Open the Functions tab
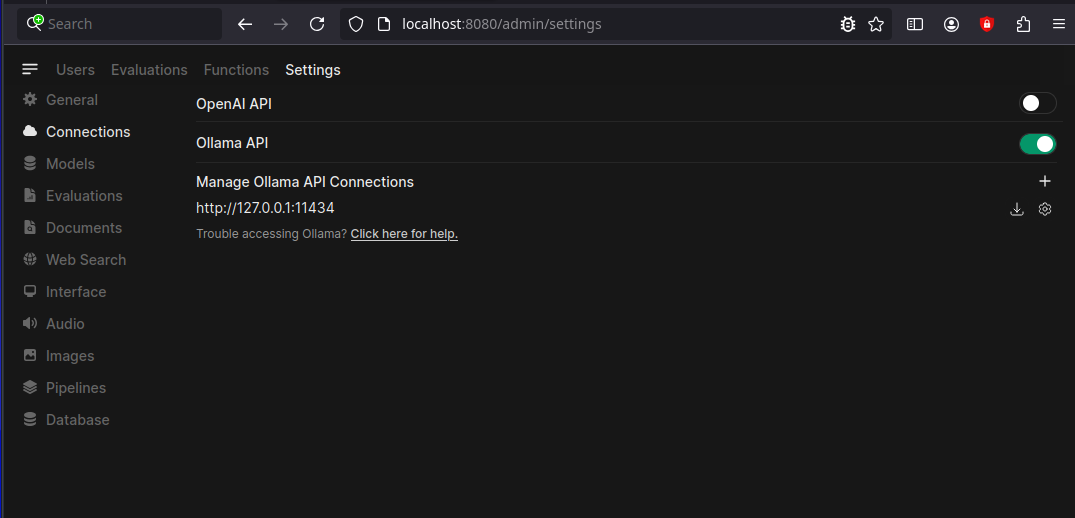This screenshot has width=1075, height=518. (237, 70)
